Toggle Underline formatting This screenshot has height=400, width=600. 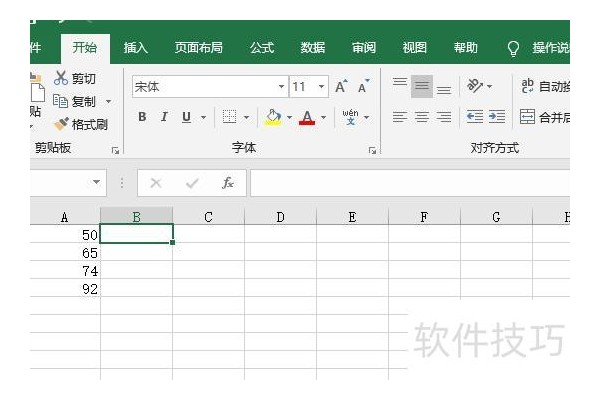pyautogui.click(x=186, y=117)
